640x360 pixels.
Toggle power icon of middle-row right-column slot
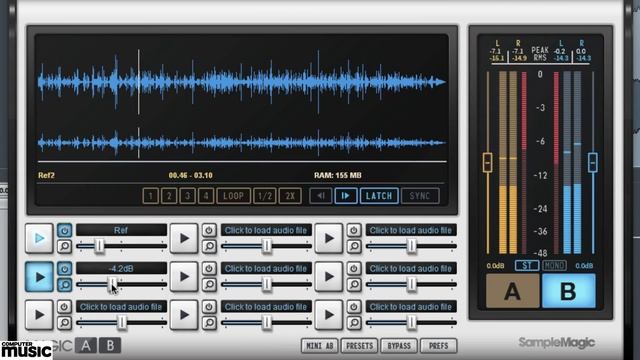click(x=354, y=269)
